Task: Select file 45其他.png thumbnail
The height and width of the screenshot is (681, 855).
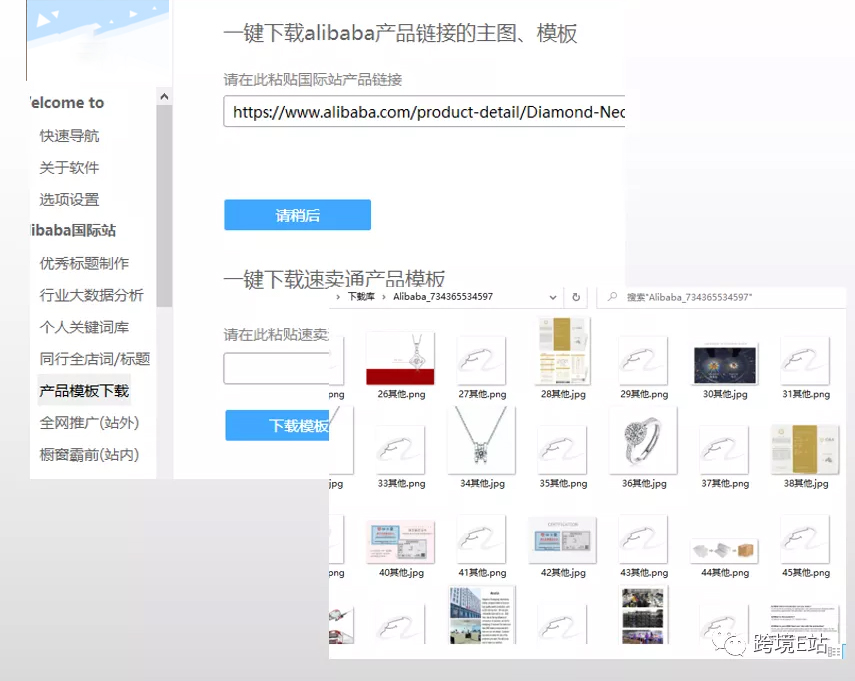Action: (x=806, y=539)
